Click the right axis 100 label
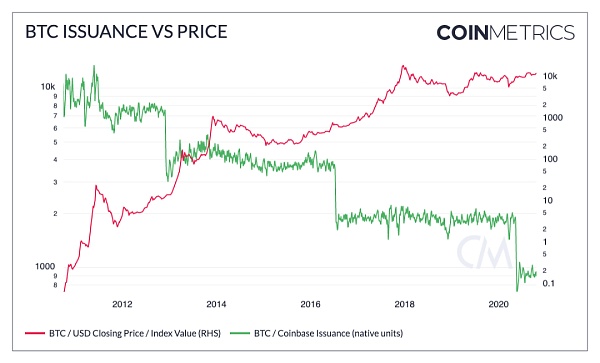This screenshot has width=600, height=363. (550, 159)
